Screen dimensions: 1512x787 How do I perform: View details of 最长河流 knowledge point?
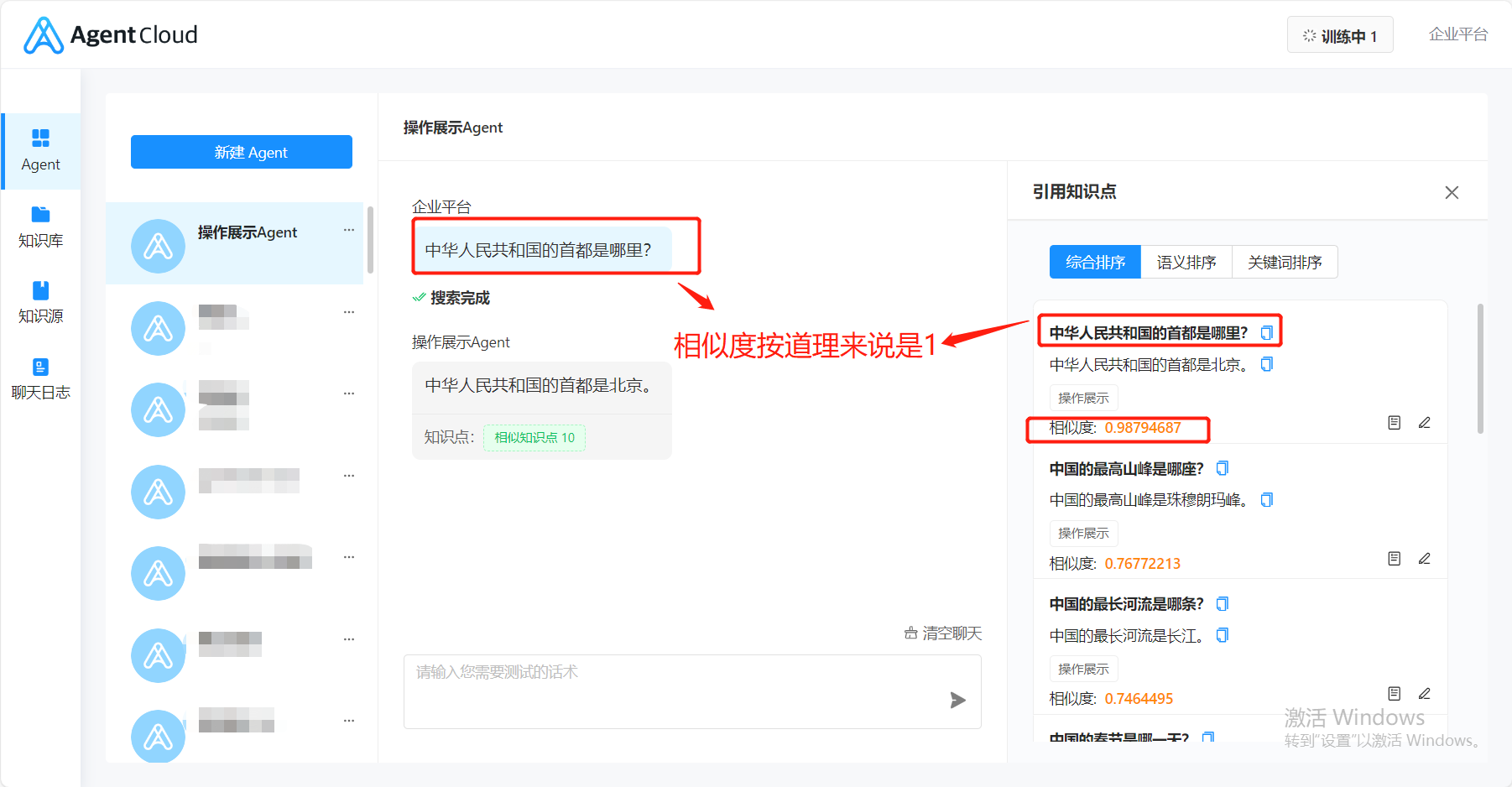[1395, 694]
